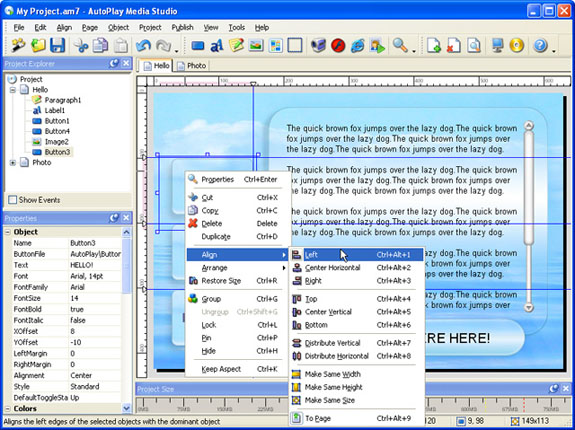Collapse the Object properties category

[x=7, y=232]
